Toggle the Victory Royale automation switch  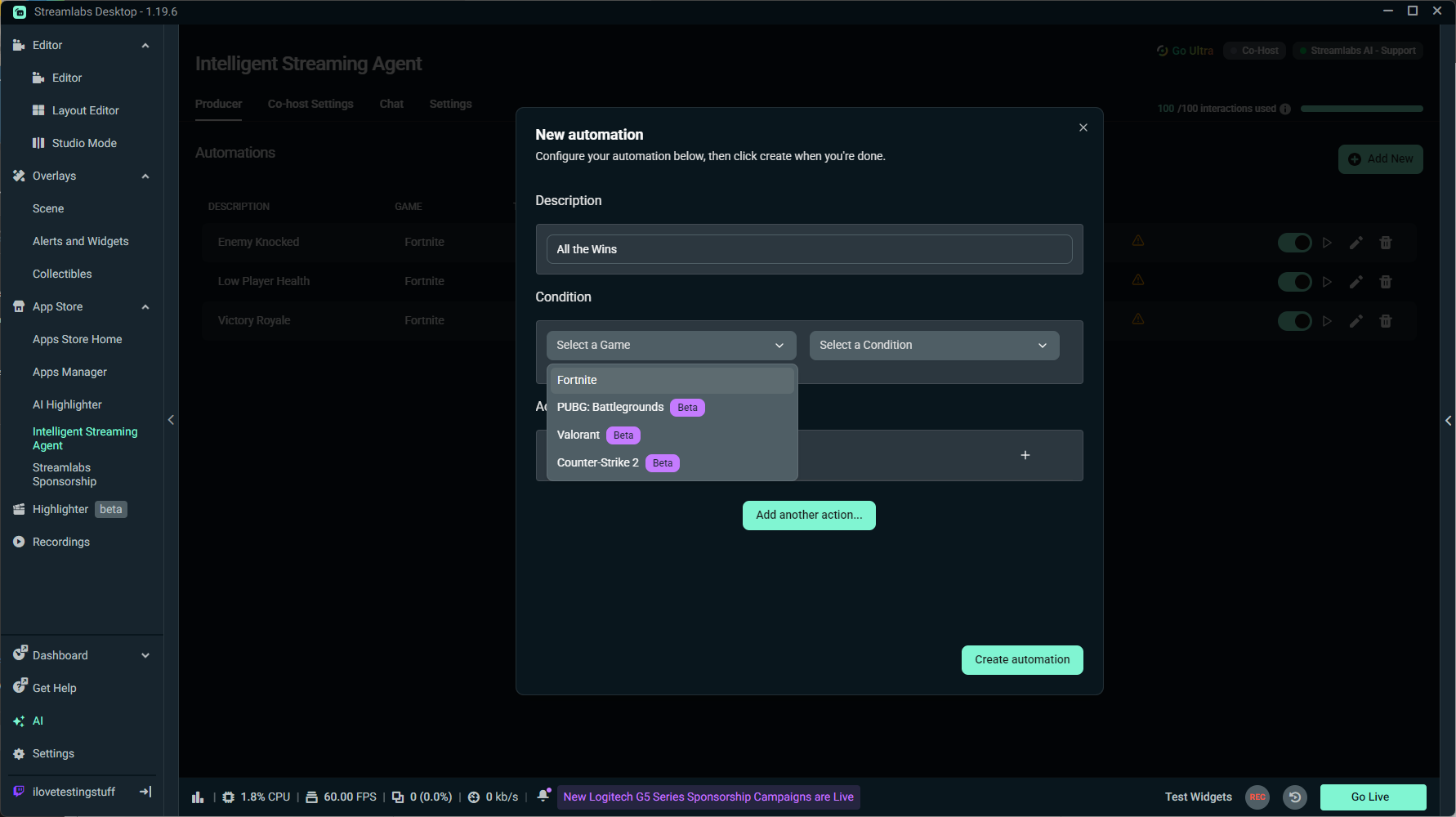point(1294,321)
